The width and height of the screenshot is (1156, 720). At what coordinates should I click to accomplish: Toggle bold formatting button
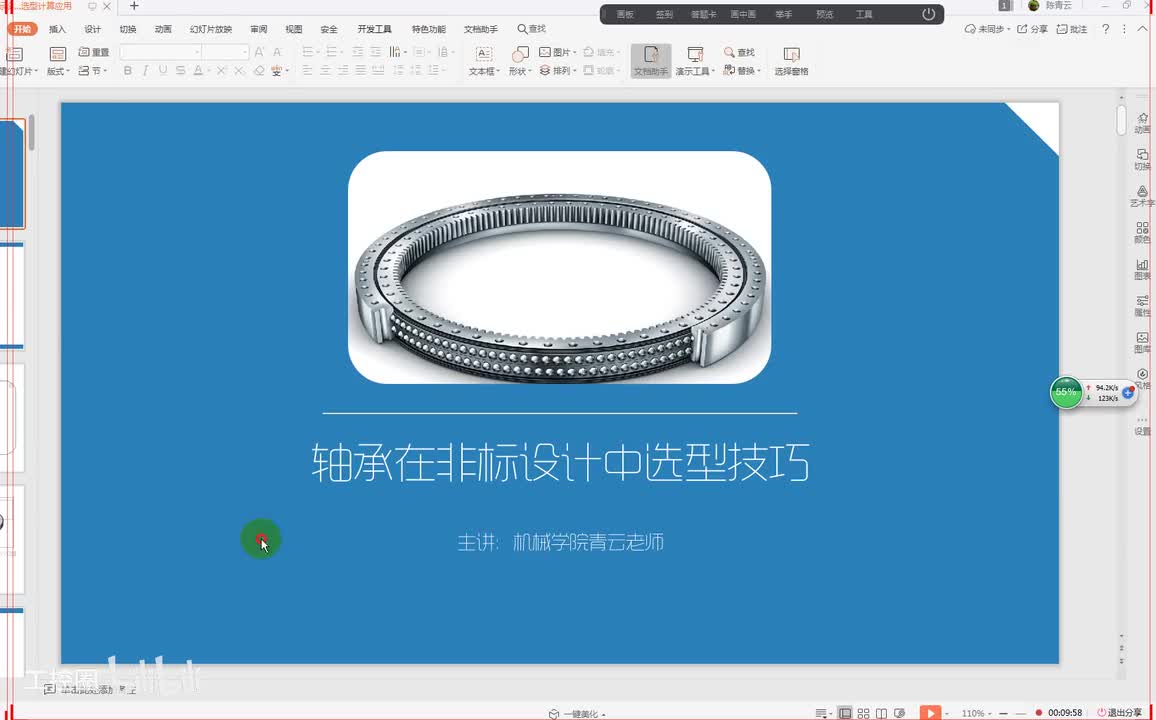click(128, 71)
